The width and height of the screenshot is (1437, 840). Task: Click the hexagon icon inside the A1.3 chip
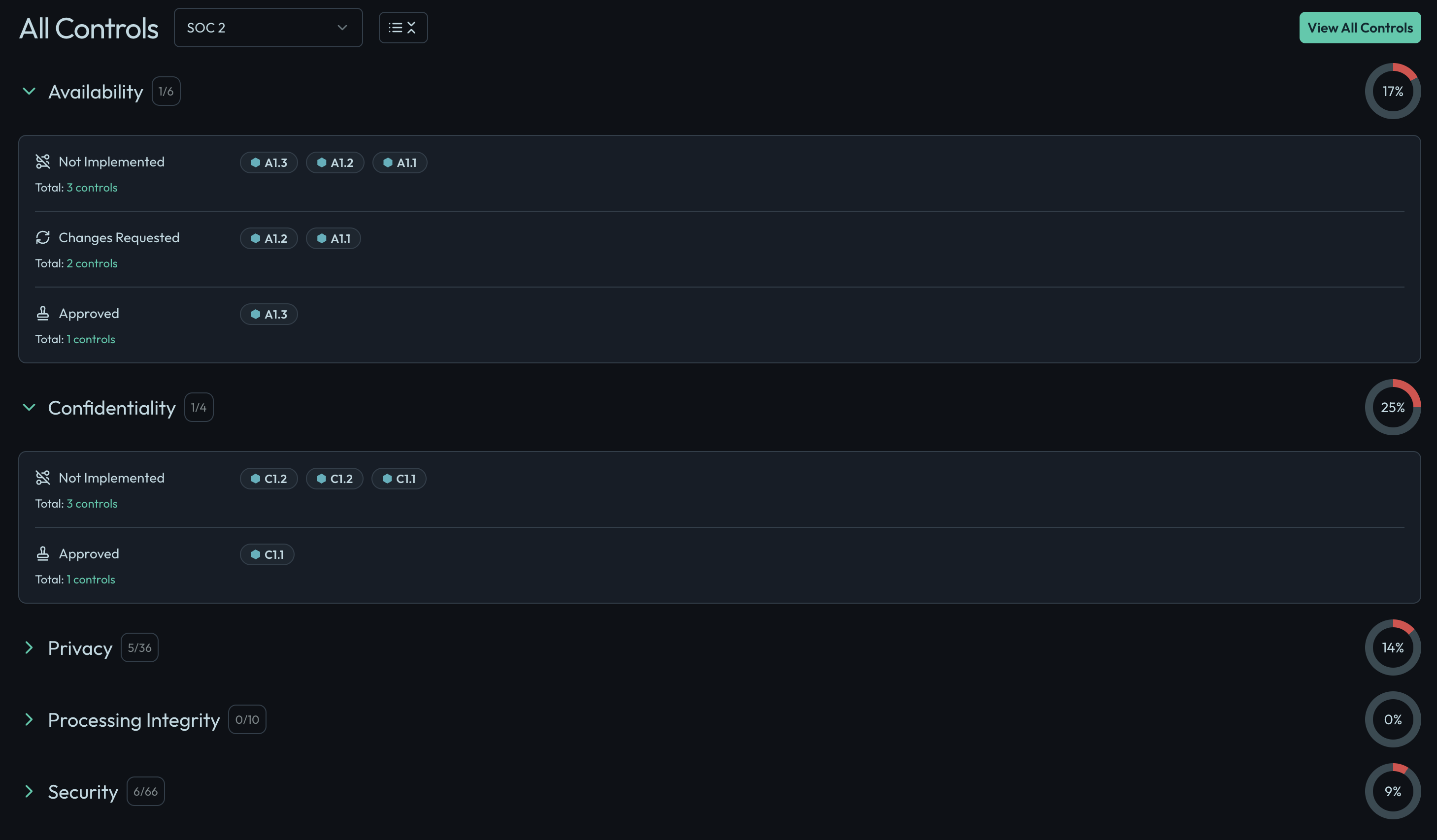point(256,162)
